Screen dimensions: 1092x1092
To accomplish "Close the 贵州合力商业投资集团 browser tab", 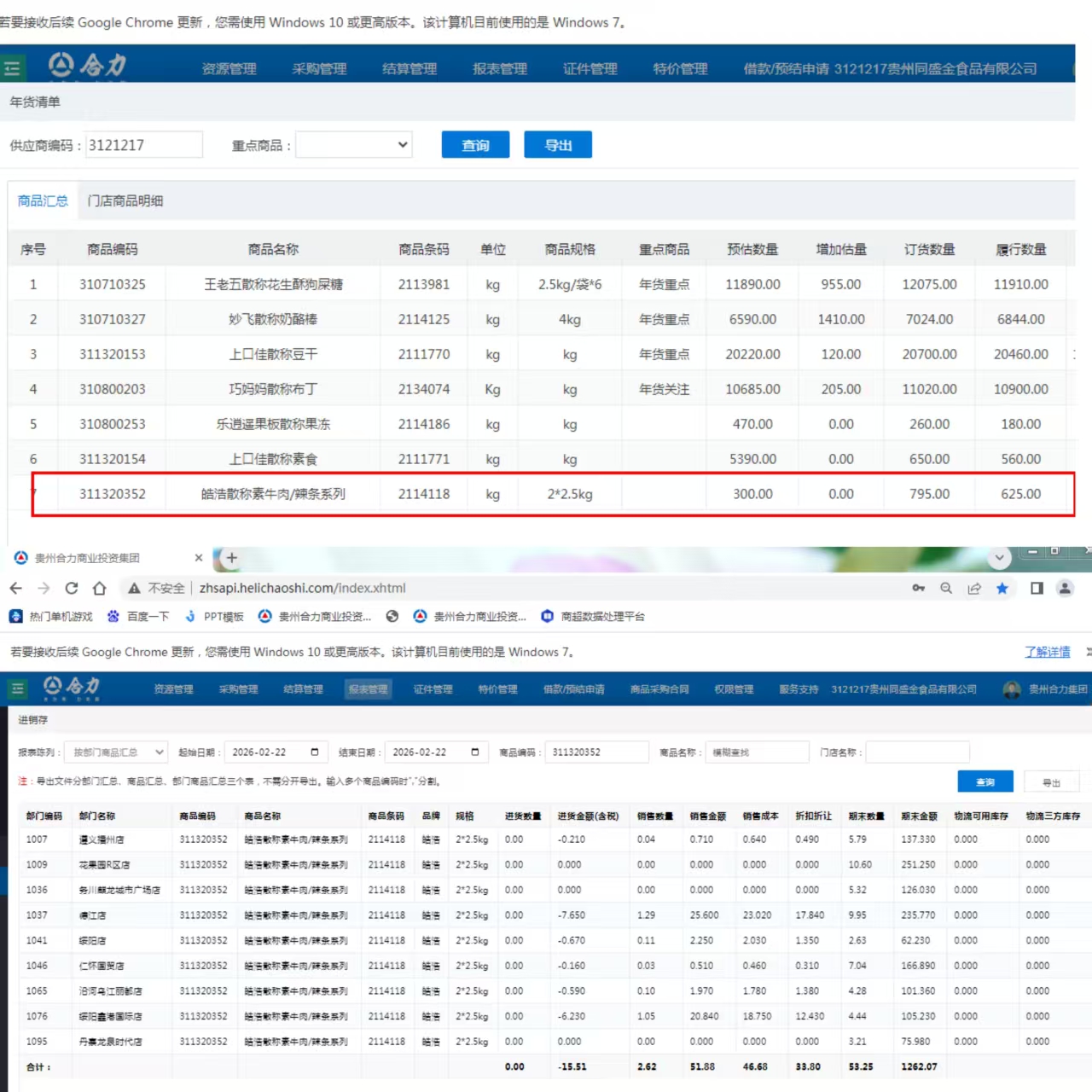I will tap(199, 558).
